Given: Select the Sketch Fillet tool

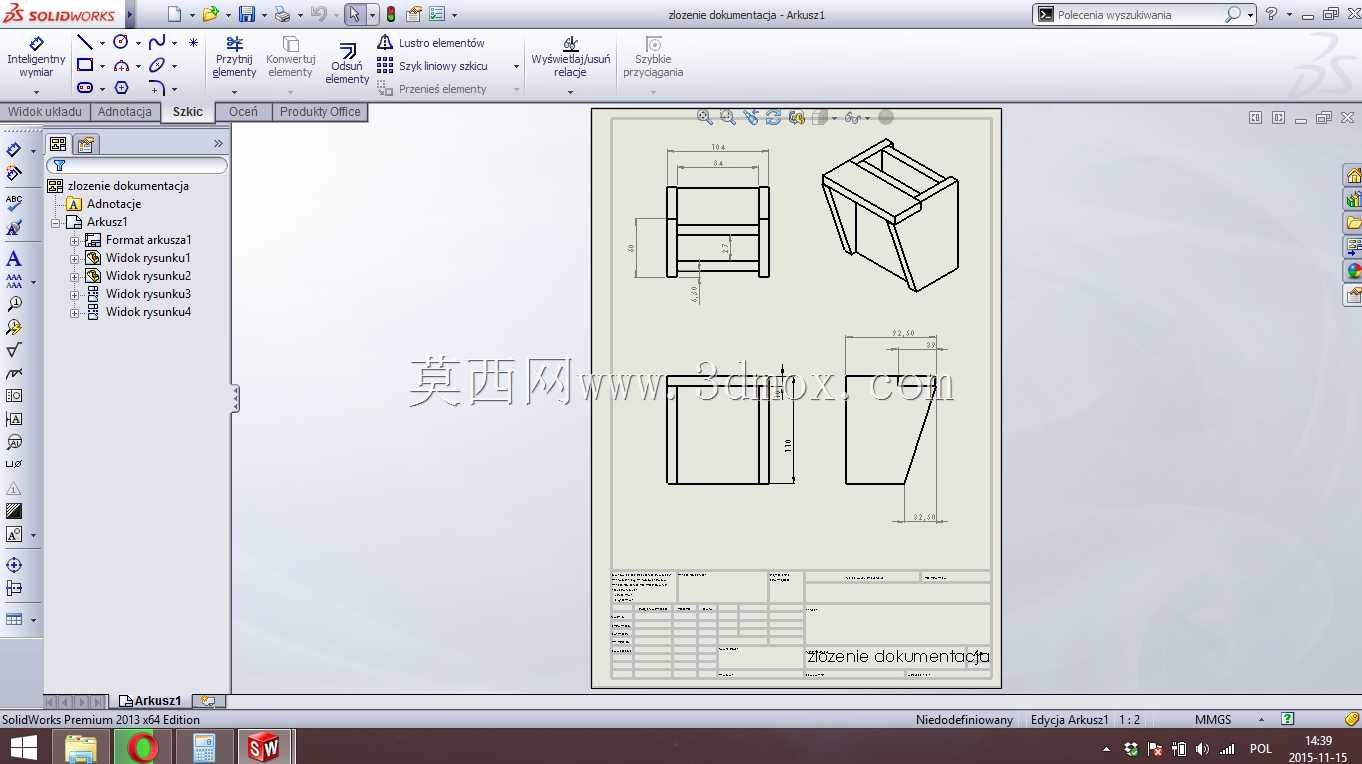Looking at the screenshot, I should click(x=157, y=88).
